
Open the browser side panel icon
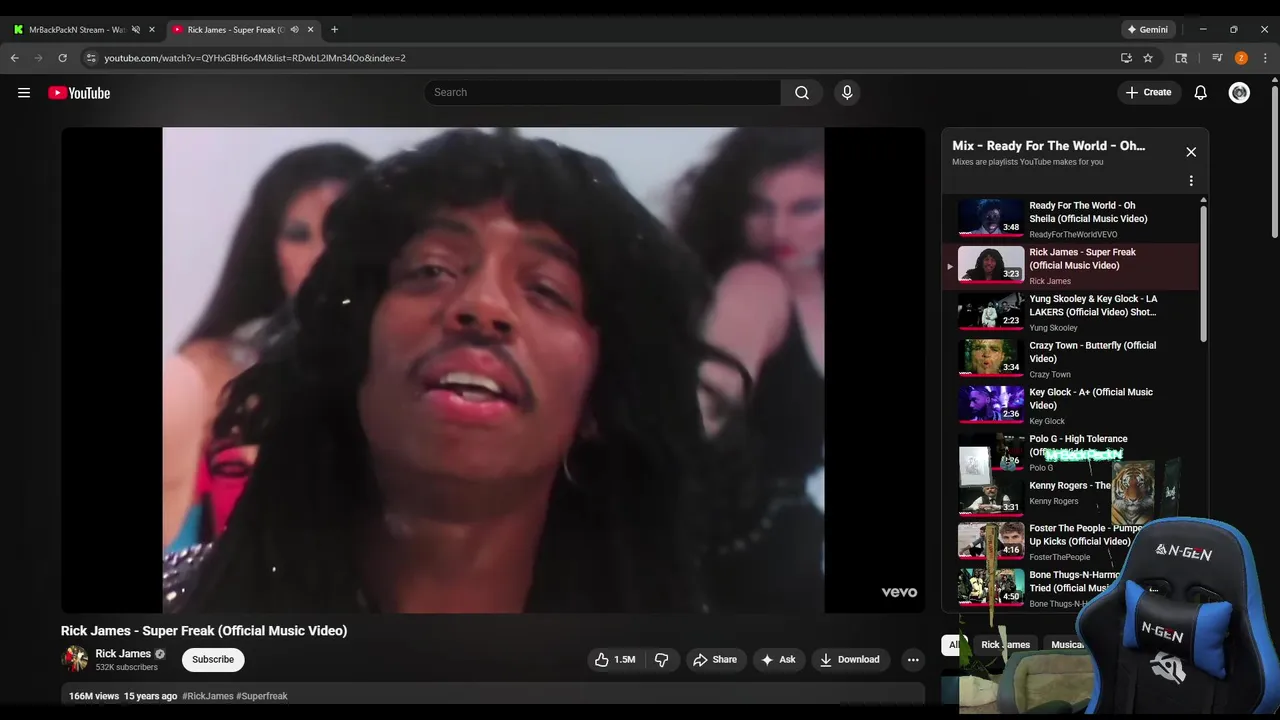[1181, 58]
